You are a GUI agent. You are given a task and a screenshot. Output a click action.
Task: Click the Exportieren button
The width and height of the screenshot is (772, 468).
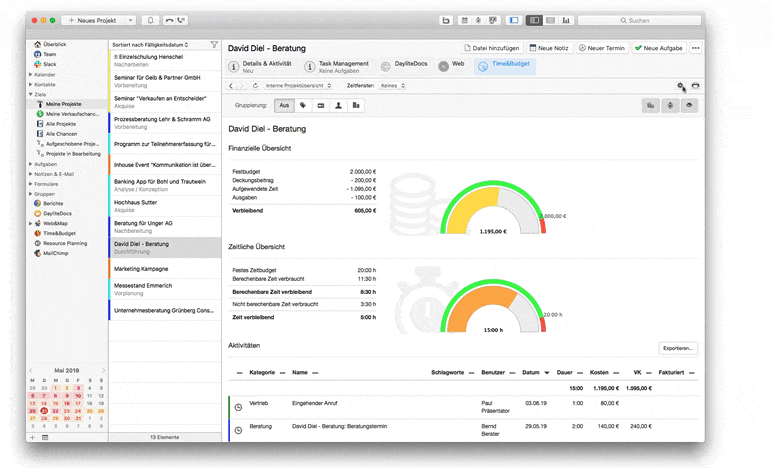[x=678, y=348]
